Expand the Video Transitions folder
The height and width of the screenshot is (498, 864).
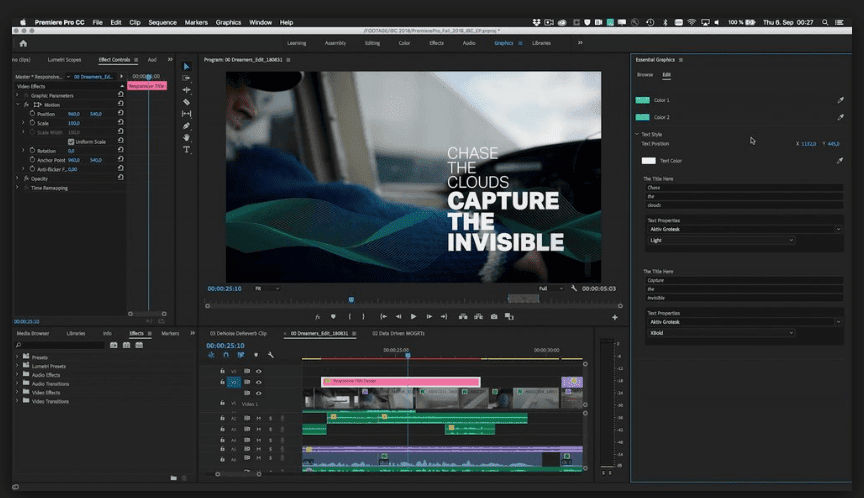(x=18, y=401)
